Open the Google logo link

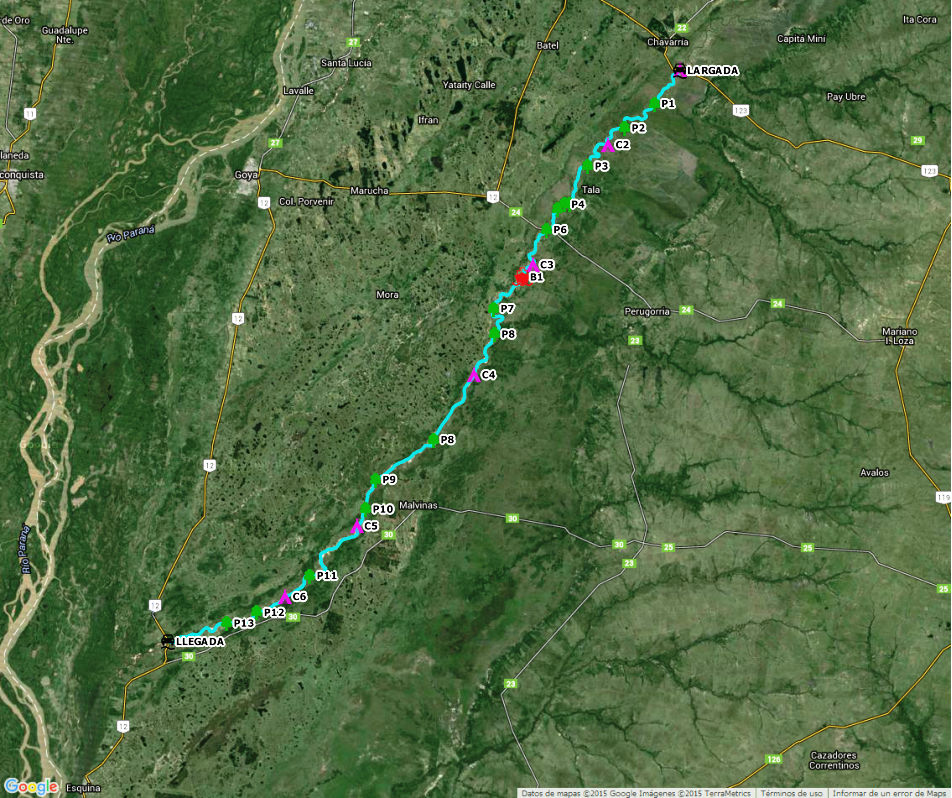tap(32, 786)
